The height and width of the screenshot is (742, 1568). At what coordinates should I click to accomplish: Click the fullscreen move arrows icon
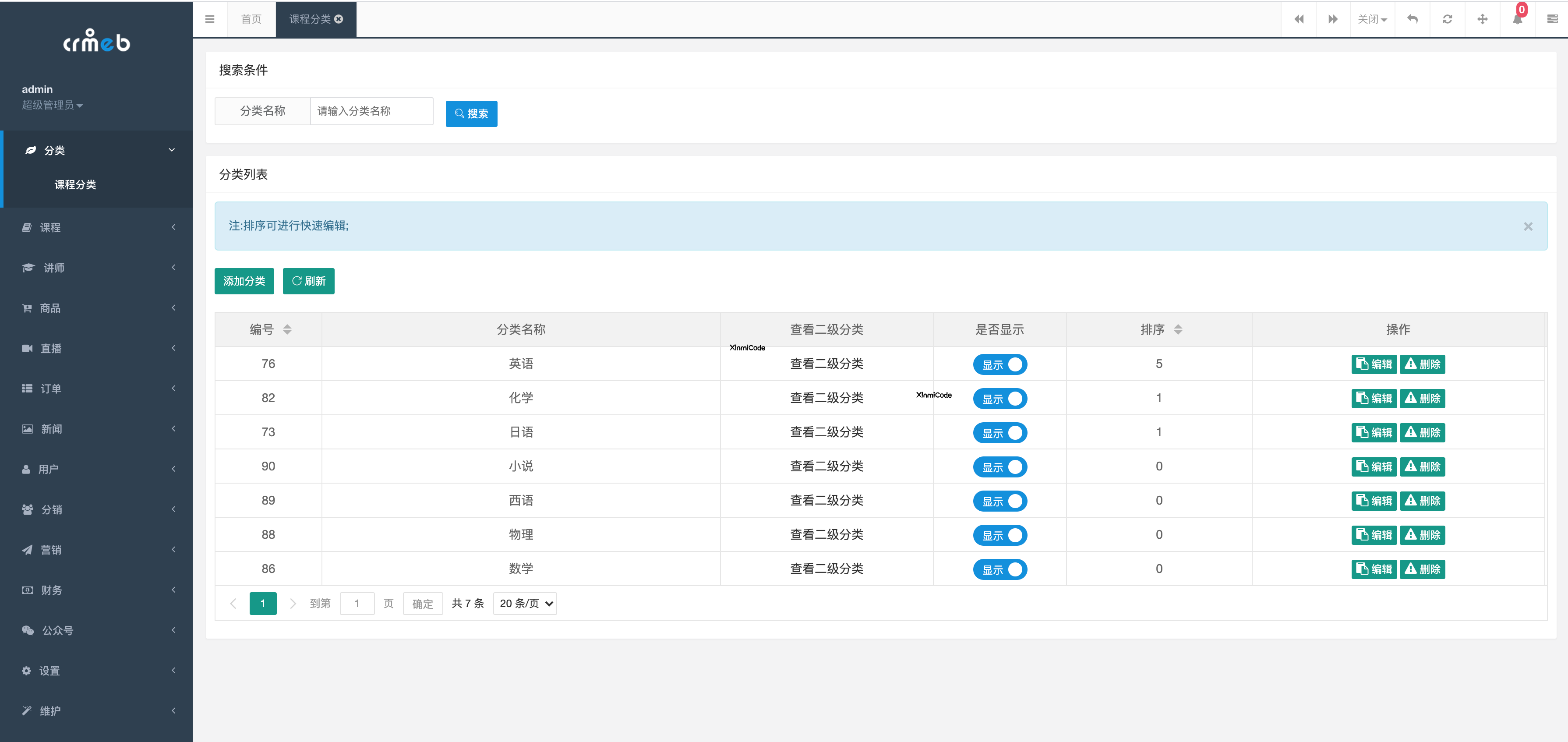1482,19
